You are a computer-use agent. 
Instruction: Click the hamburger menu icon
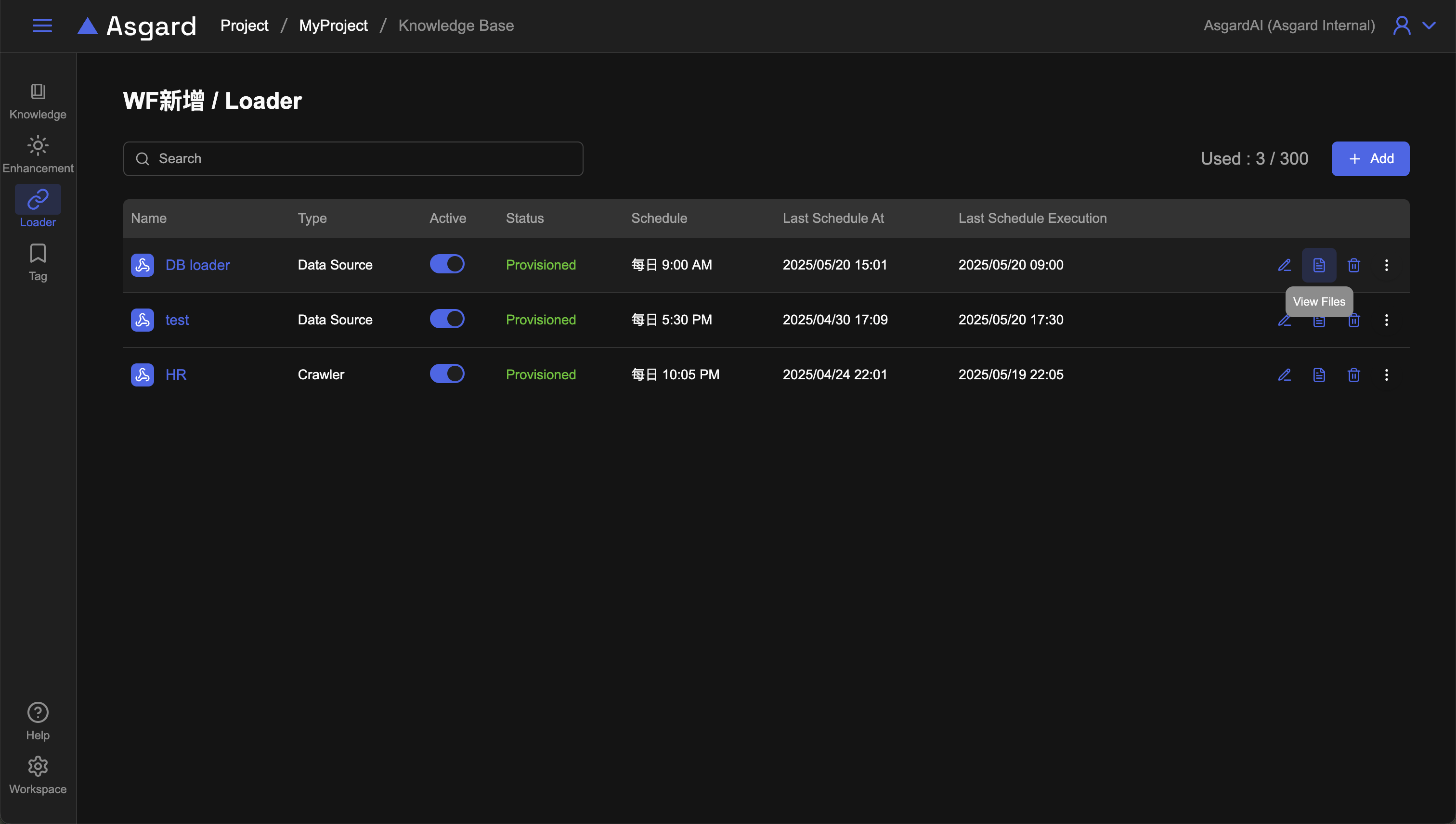(42, 26)
